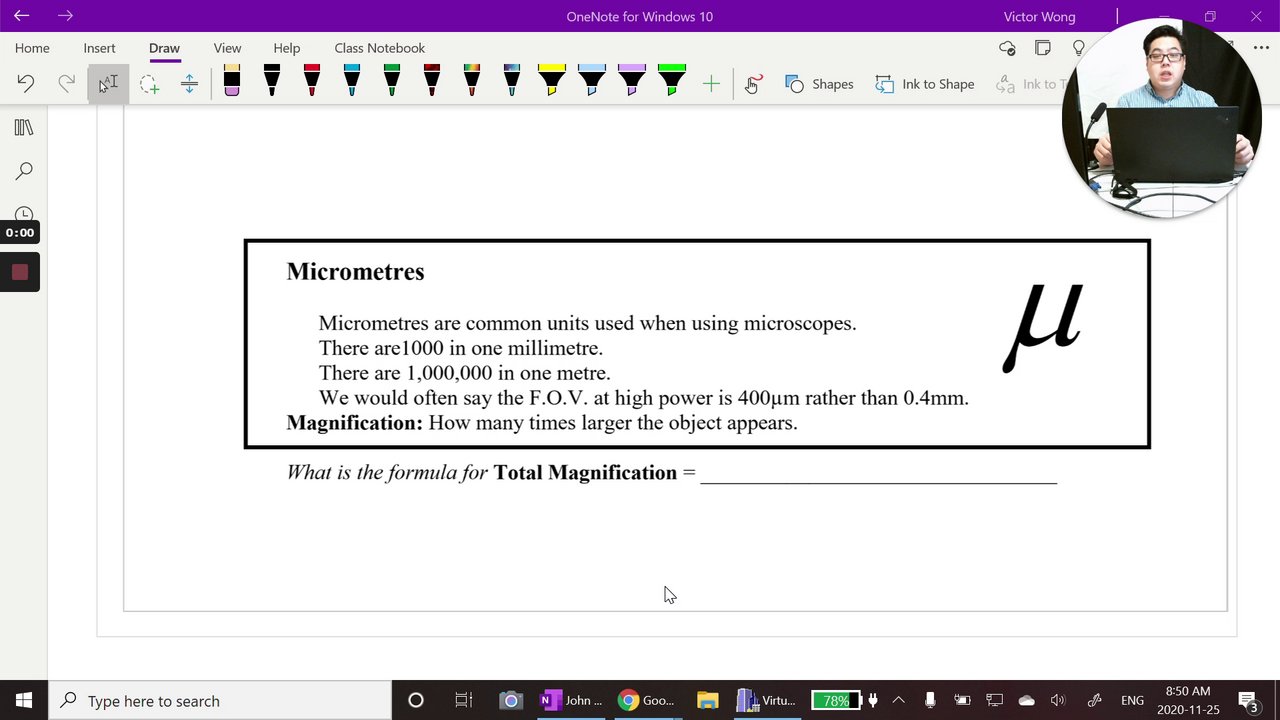1280x720 pixels.
Task: Open the View tab
Action: (227, 48)
